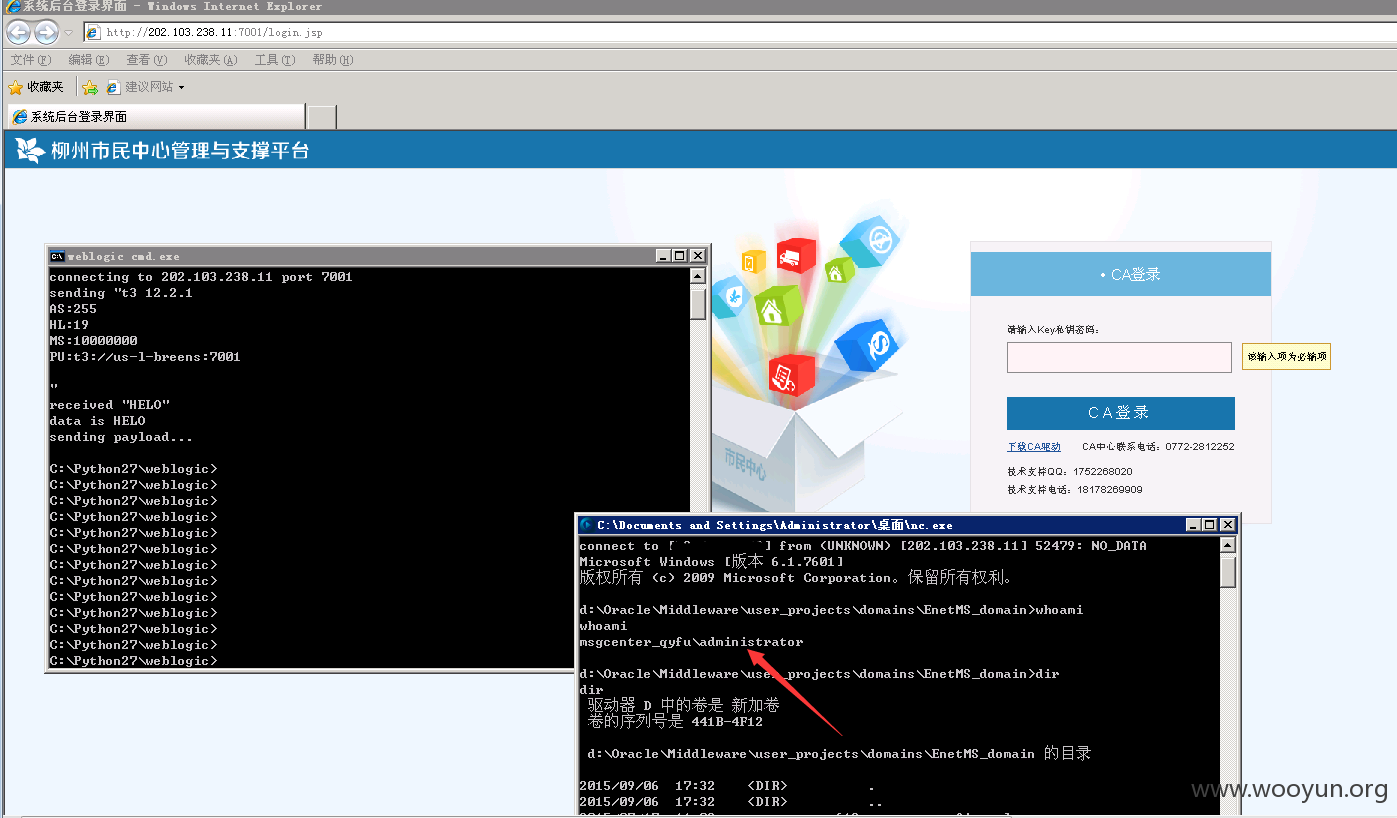Select the CA登录 tab header
1397x818 pixels.
(x=1120, y=274)
